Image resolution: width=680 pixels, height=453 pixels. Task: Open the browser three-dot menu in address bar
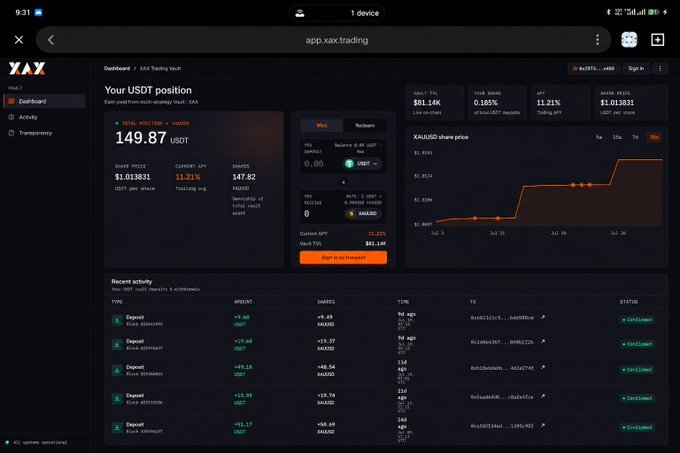[x=597, y=40]
